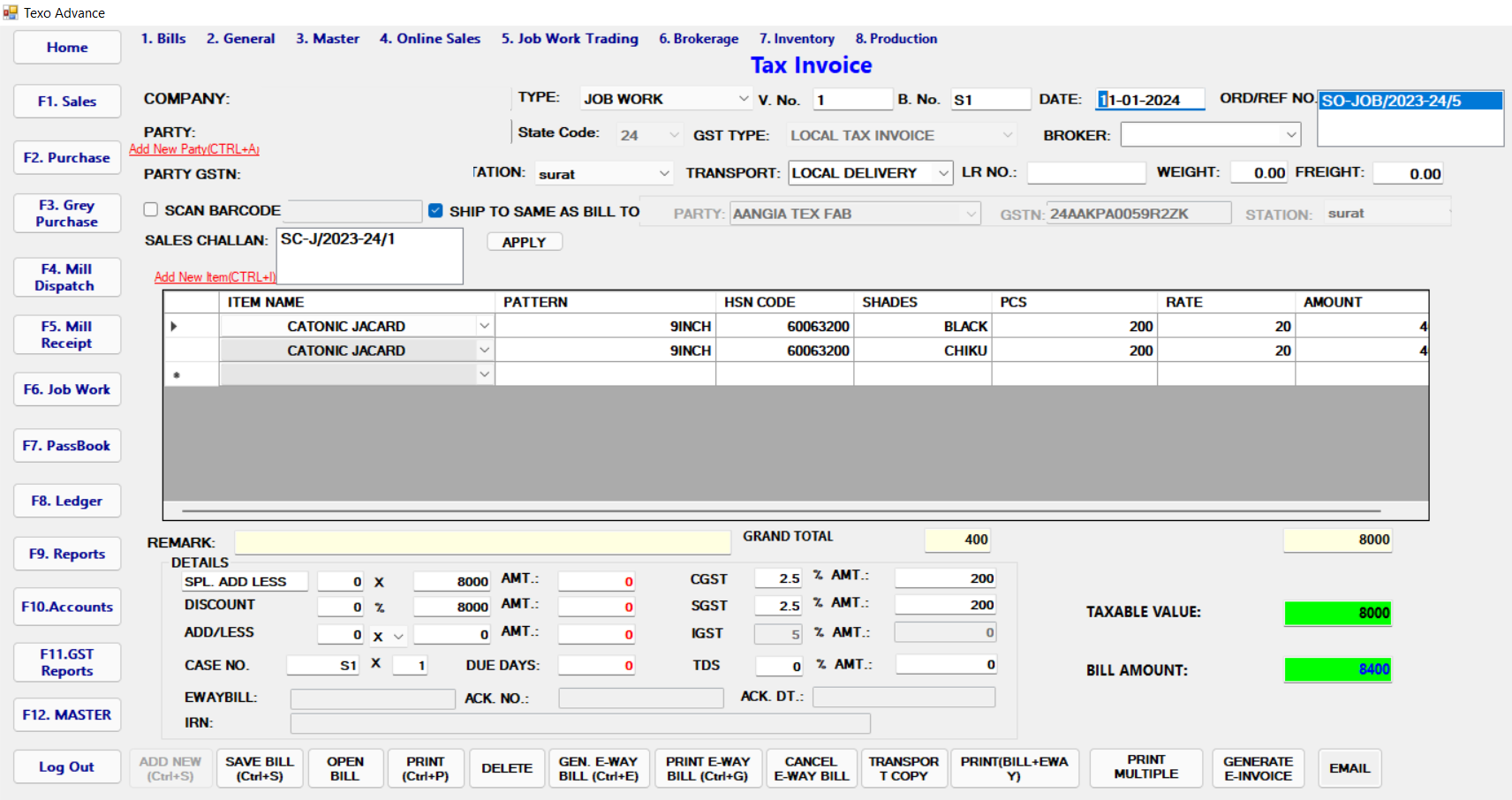Viewport: 1512px width, 800px height.
Task: Open F5. Mill Receipt
Action: [67, 335]
